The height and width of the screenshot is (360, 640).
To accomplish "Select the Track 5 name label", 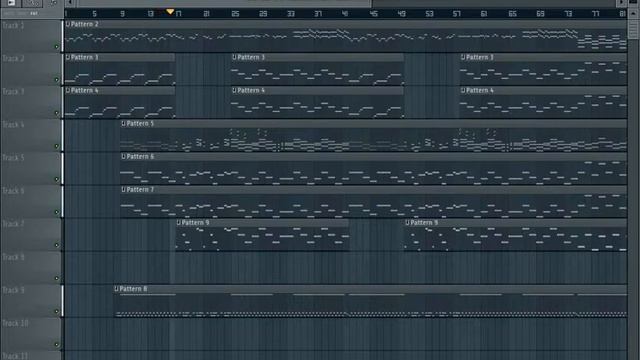I will click(13, 158).
